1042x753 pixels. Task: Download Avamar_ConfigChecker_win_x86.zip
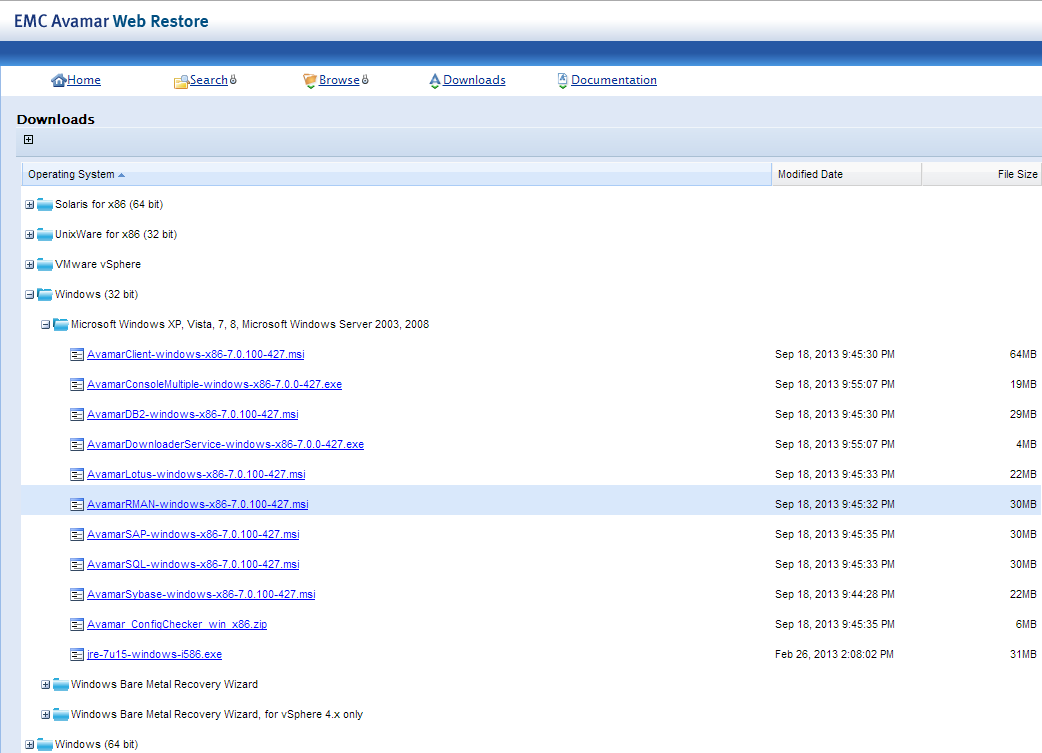coord(177,624)
